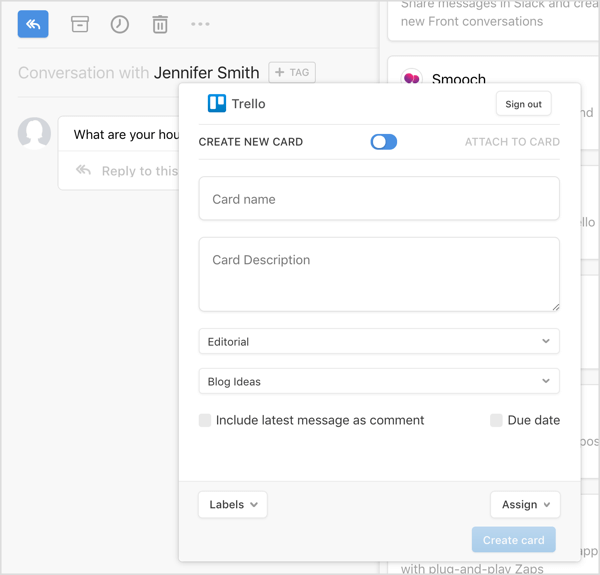This screenshot has height=575, width=600.
Task: Click into the Card Description textarea
Action: (379, 274)
